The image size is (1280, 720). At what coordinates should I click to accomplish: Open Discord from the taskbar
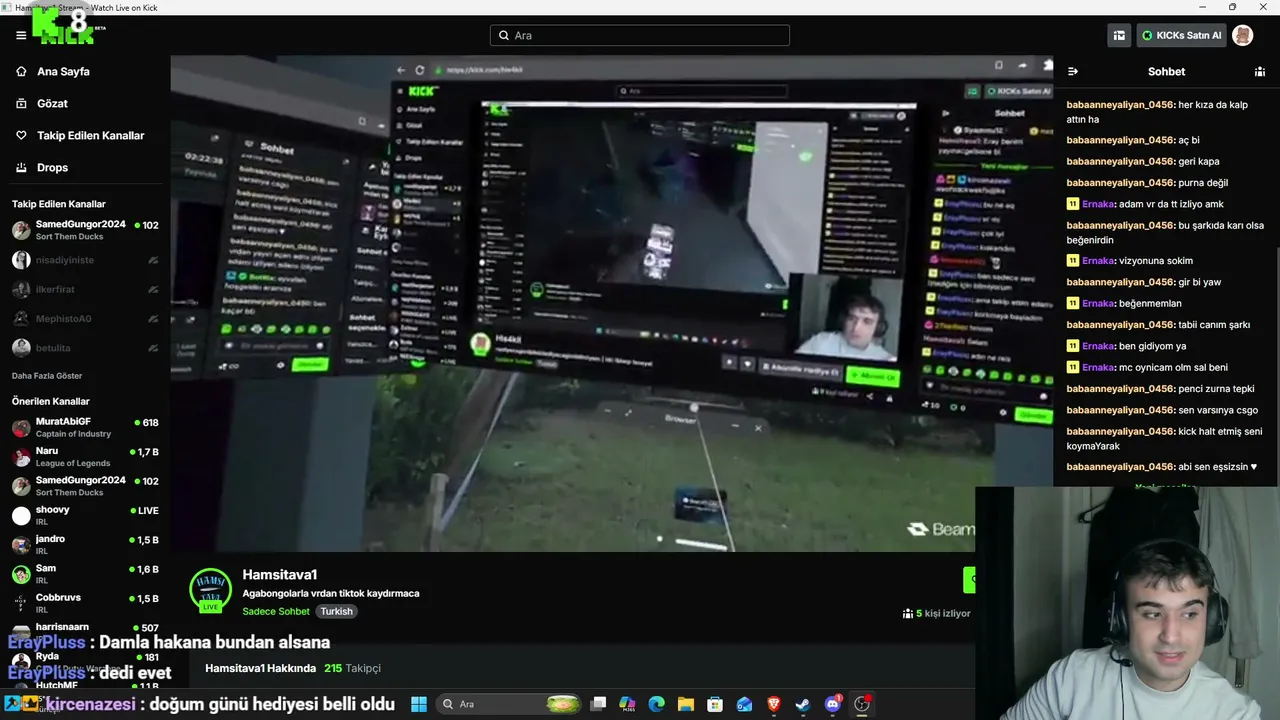click(x=832, y=704)
